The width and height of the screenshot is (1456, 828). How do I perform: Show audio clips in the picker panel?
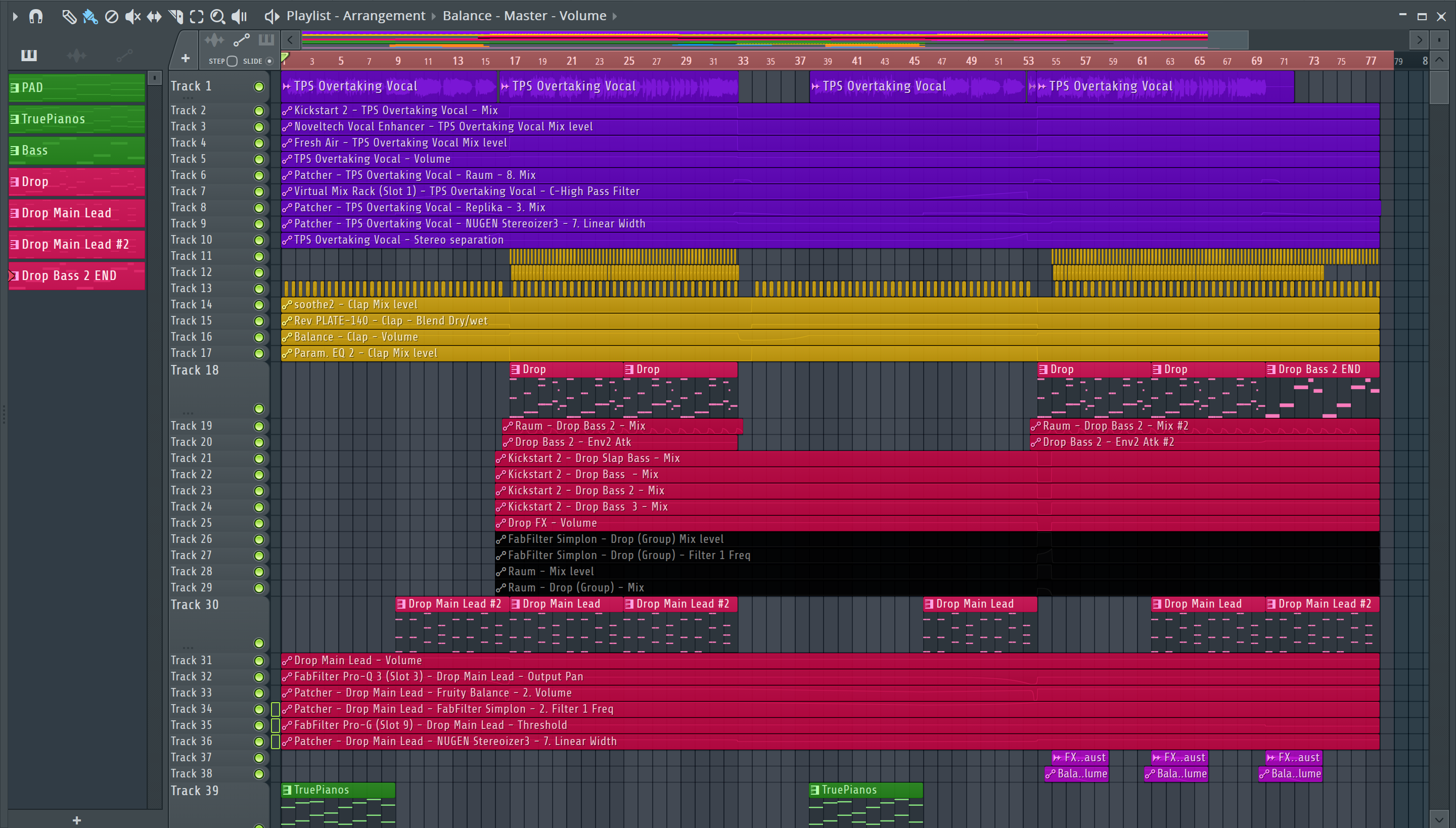(x=76, y=55)
